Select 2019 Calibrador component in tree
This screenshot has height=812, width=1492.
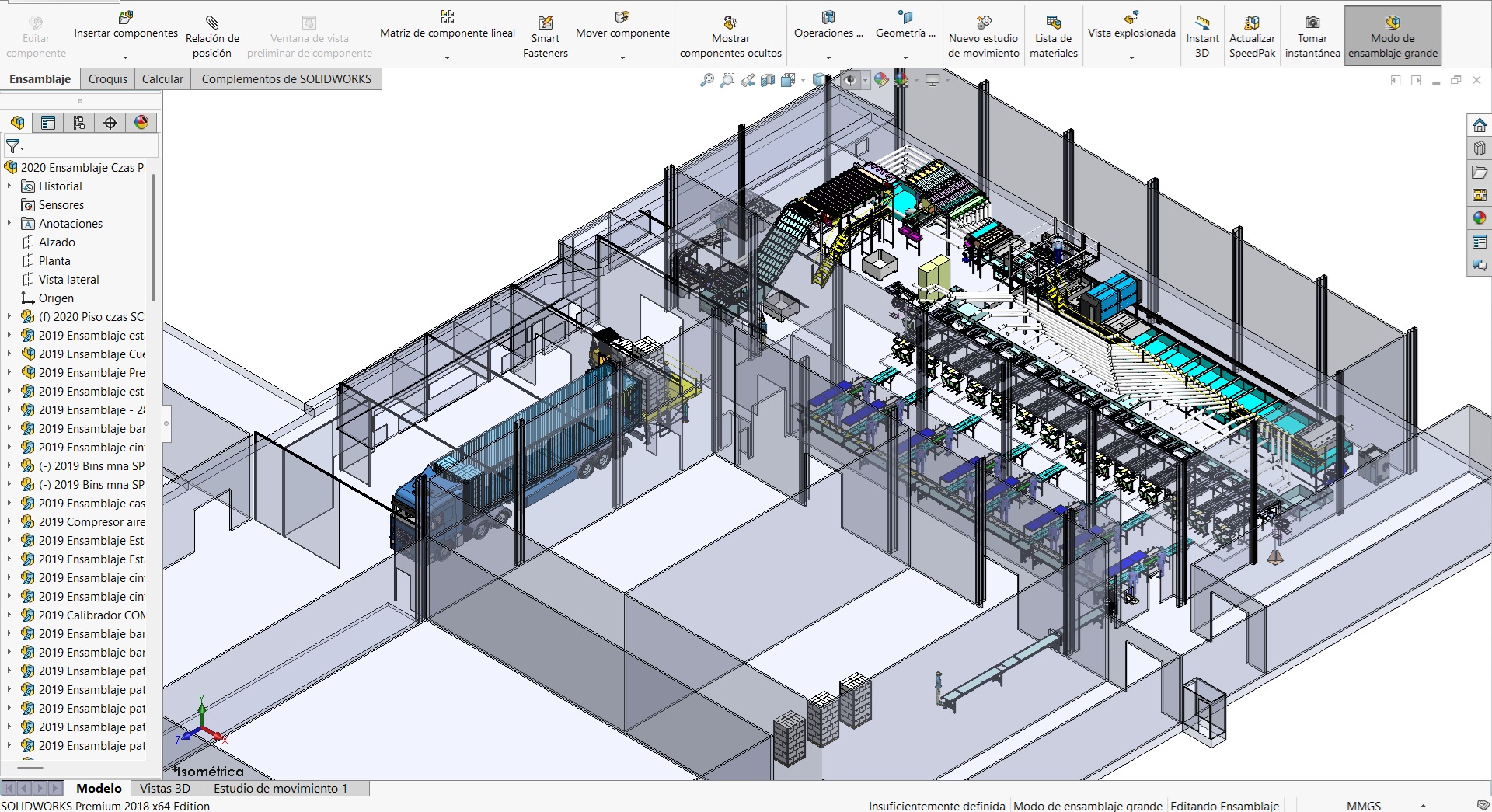pyautogui.click(x=84, y=615)
